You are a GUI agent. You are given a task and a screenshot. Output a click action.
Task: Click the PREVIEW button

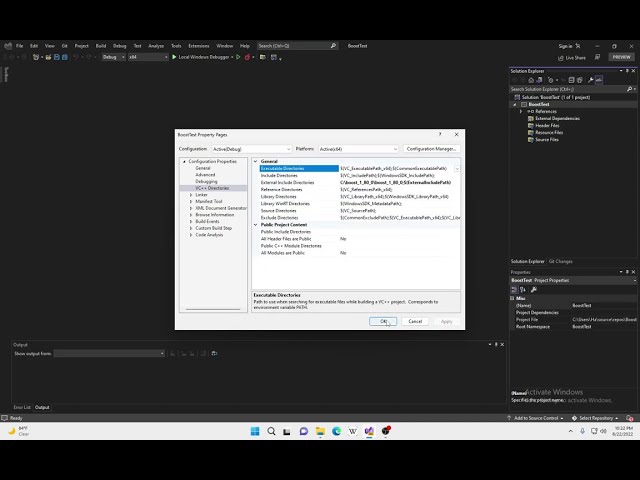622,57
